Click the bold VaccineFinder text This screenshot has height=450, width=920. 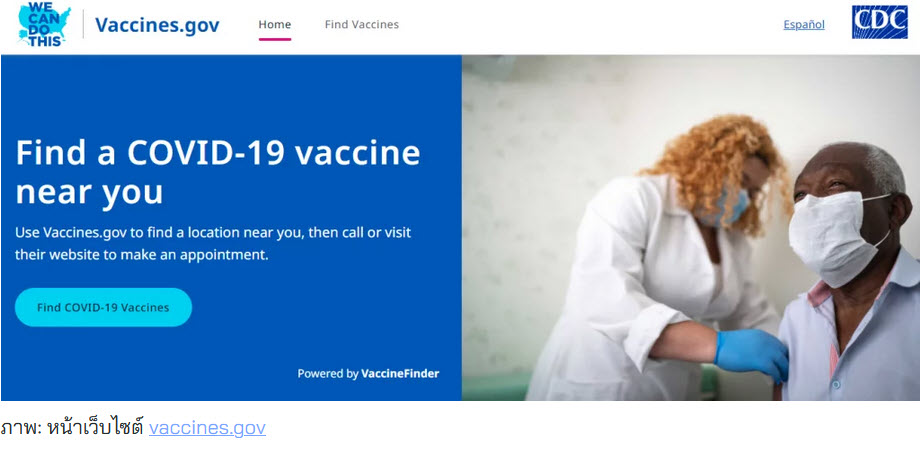[x=400, y=374]
